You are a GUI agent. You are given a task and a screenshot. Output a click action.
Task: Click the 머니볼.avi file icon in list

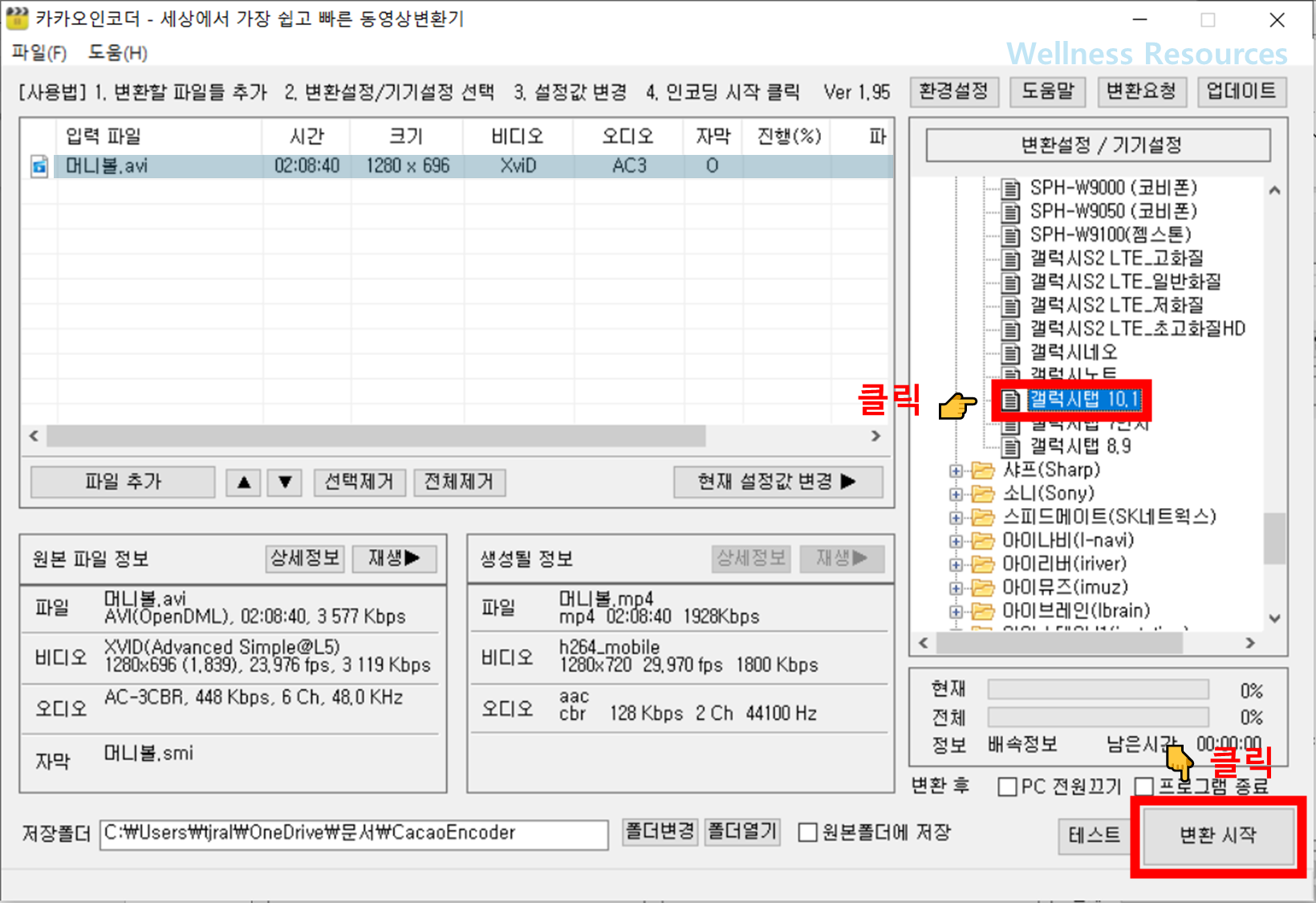39,166
